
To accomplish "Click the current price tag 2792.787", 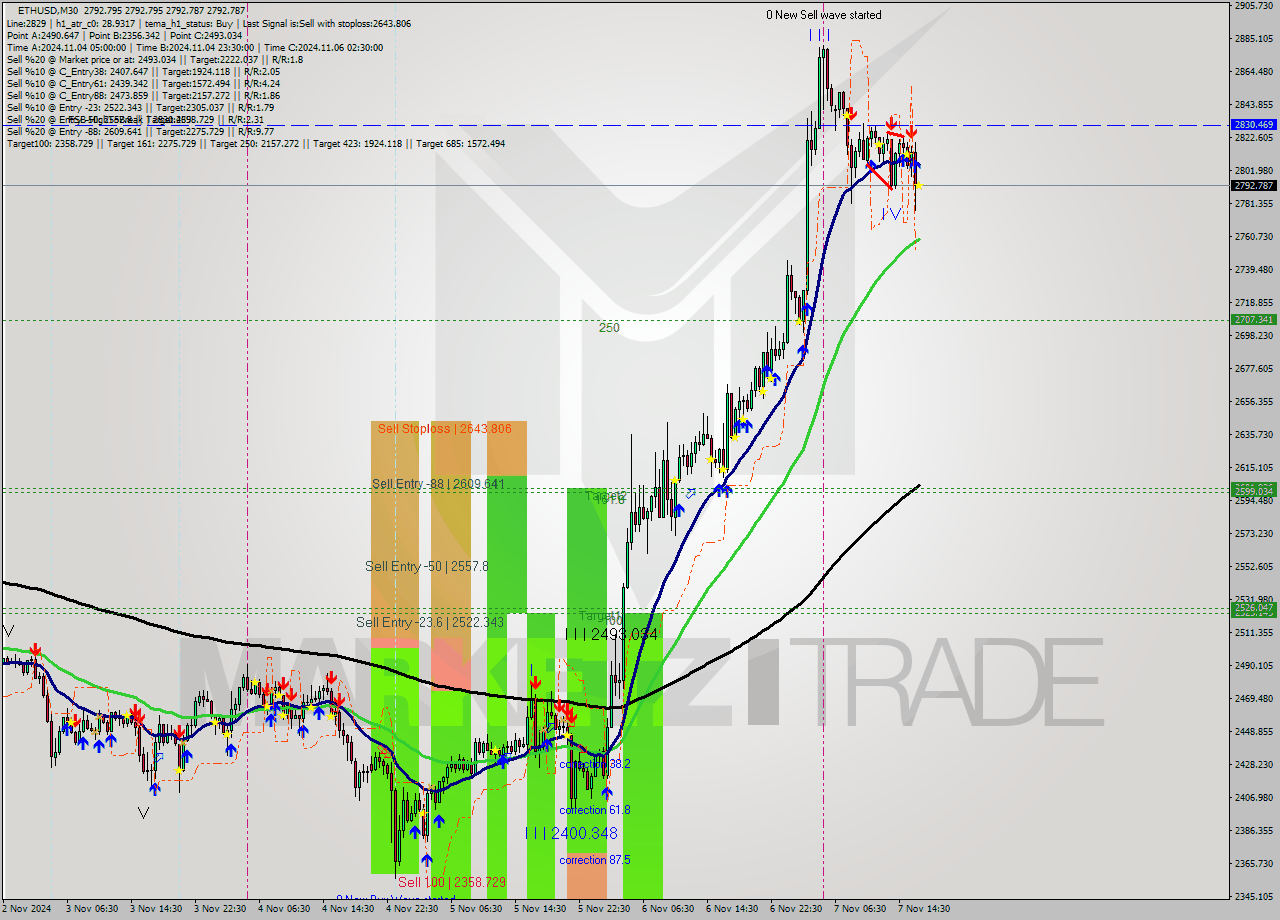I will [1254, 185].
